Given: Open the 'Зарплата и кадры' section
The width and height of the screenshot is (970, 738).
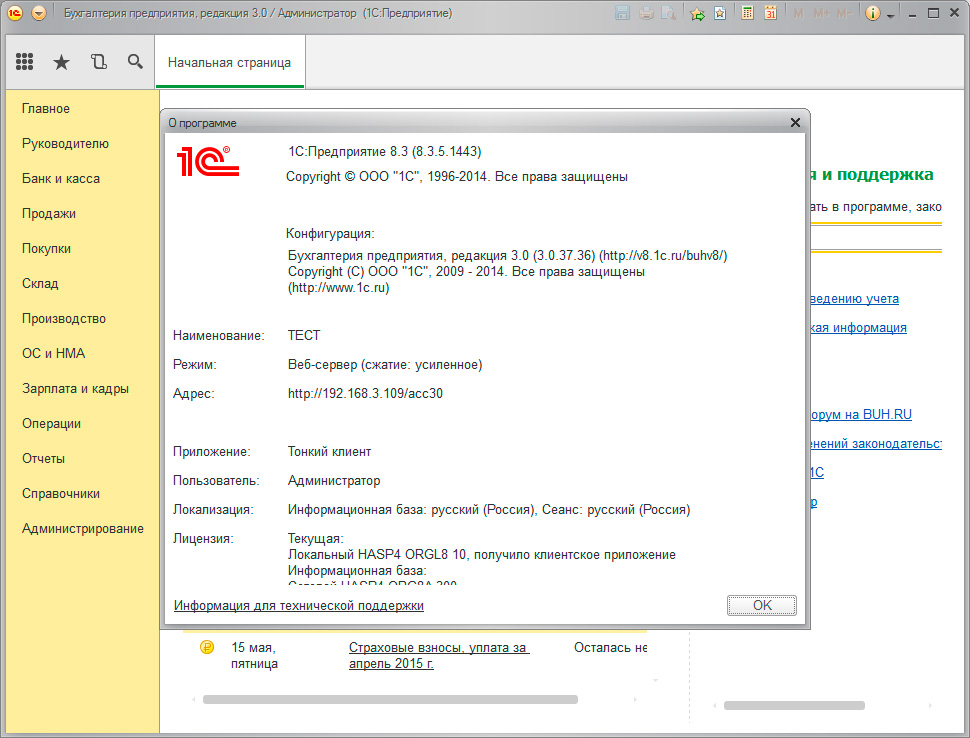Looking at the screenshot, I should 75,388.
